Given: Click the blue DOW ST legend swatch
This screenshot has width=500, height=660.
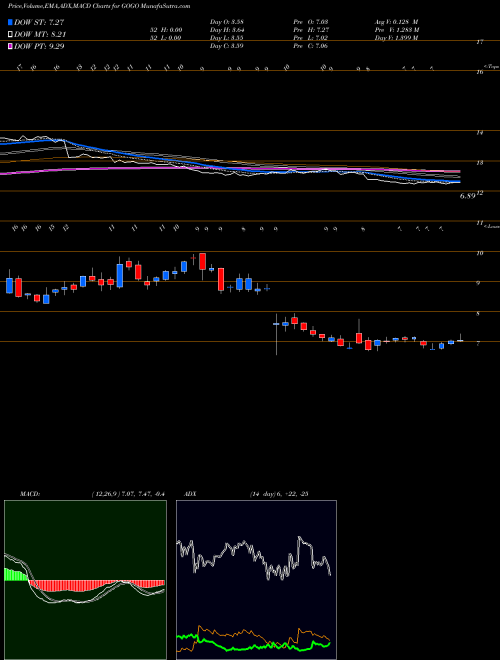Looking at the screenshot, I should 10,23.
